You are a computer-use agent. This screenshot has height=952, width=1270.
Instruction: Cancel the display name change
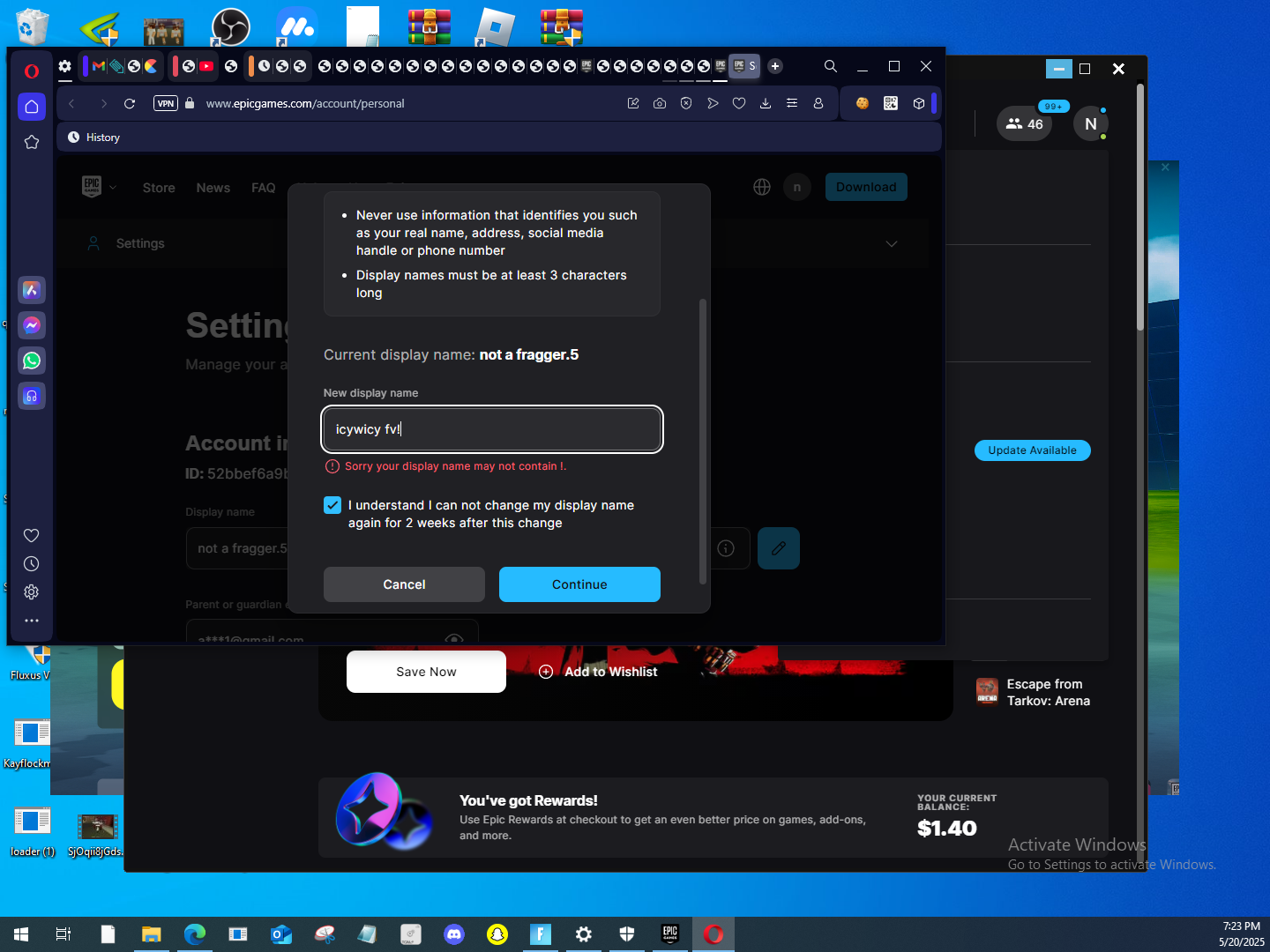(x=404, y=584)
